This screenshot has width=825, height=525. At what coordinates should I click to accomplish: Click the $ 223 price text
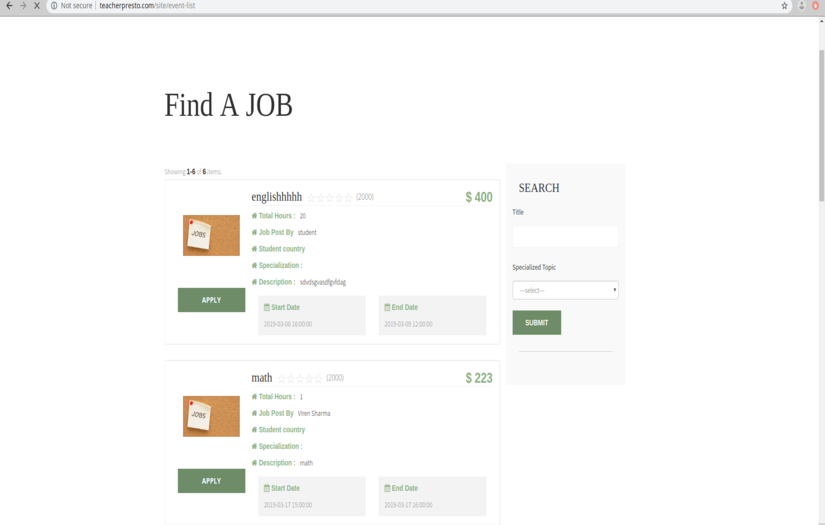479,378
